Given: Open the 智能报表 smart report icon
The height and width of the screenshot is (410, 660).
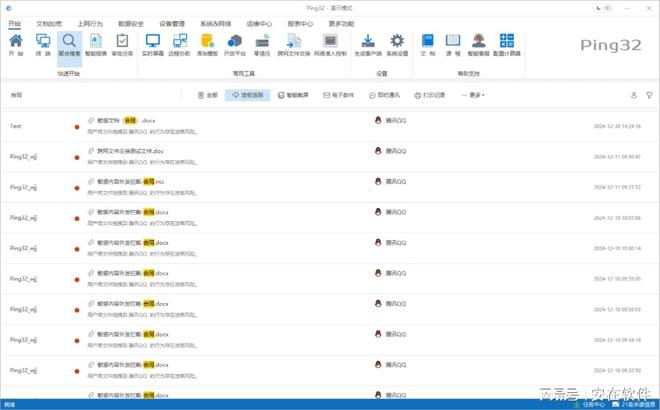Looking at the screenshot, I should pyautogui.click(x=96, y=46).
